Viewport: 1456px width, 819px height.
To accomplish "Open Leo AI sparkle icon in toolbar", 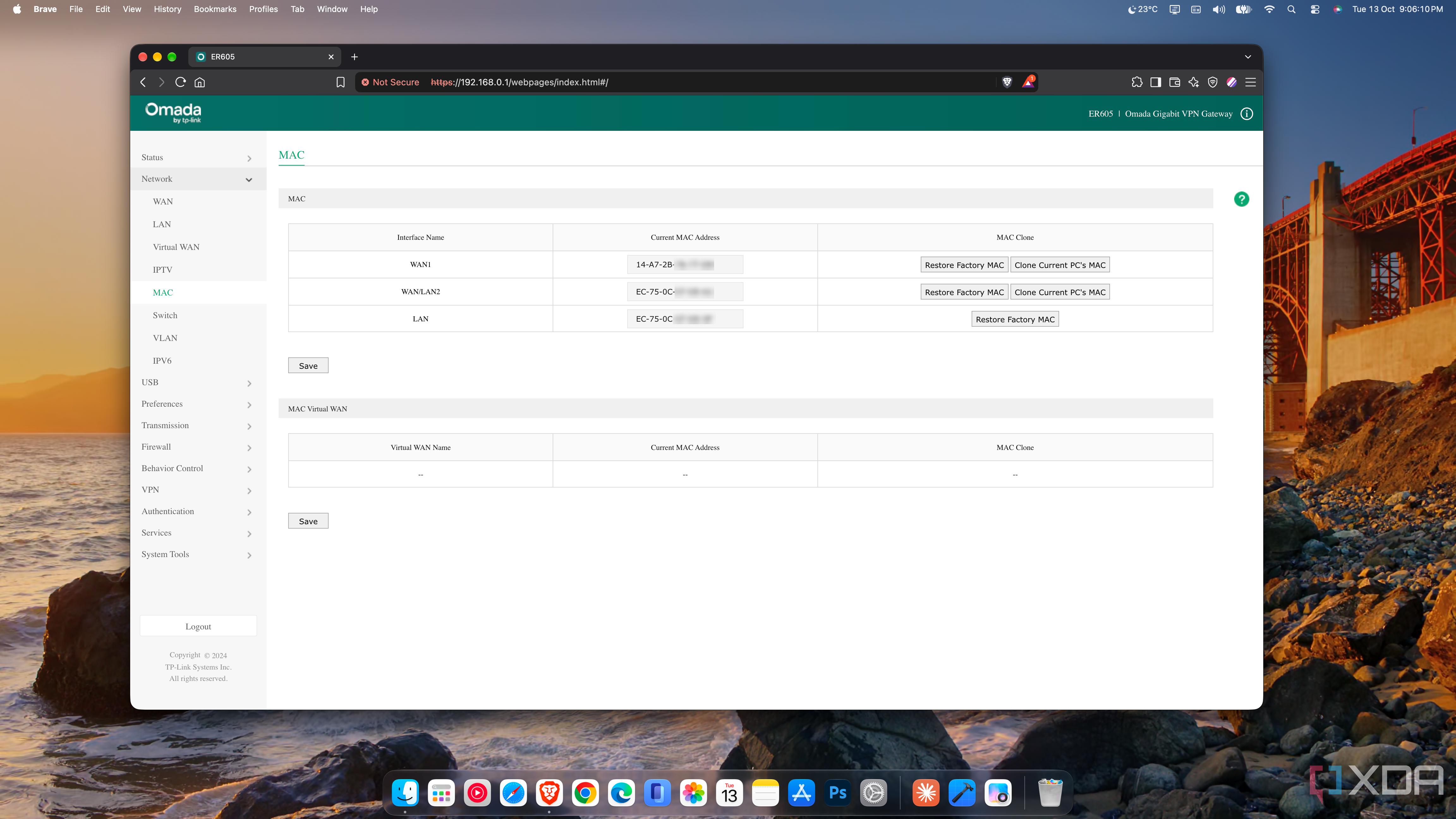I will [x=1194, y=82].
